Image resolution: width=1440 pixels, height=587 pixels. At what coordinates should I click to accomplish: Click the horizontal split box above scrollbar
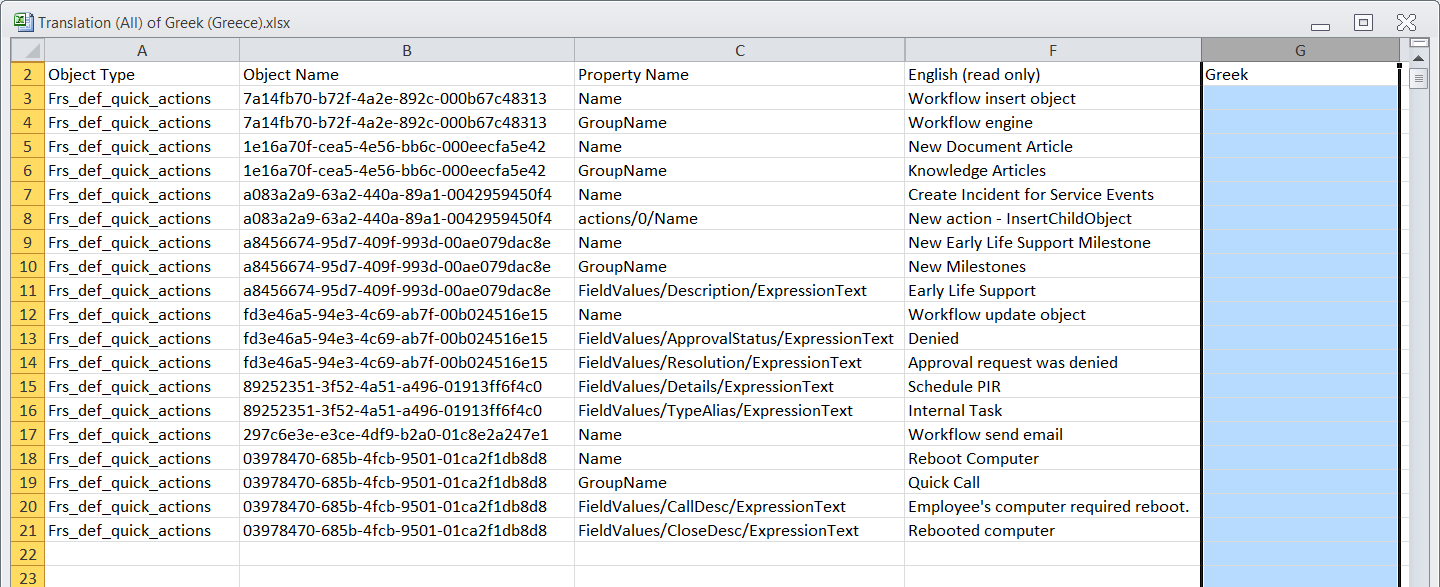[x=1418, y=43]
